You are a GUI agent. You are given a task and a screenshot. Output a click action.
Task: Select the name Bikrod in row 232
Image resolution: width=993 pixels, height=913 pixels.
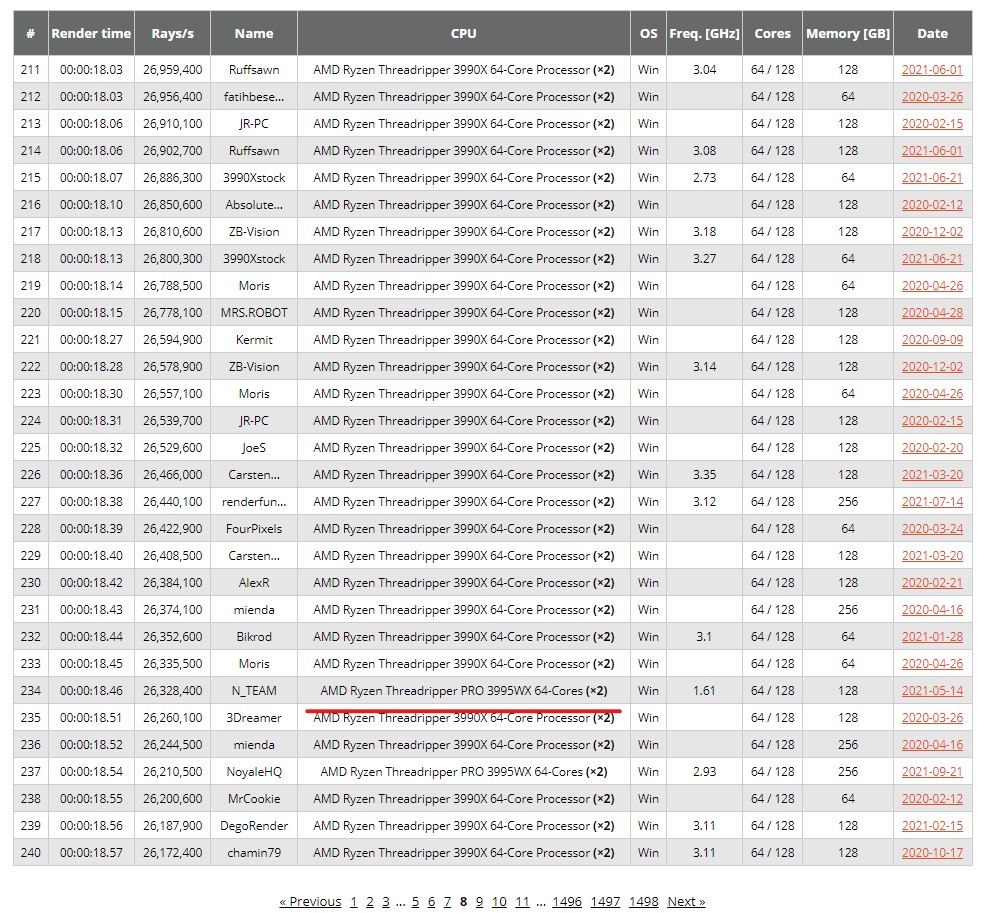pos(254,637)
